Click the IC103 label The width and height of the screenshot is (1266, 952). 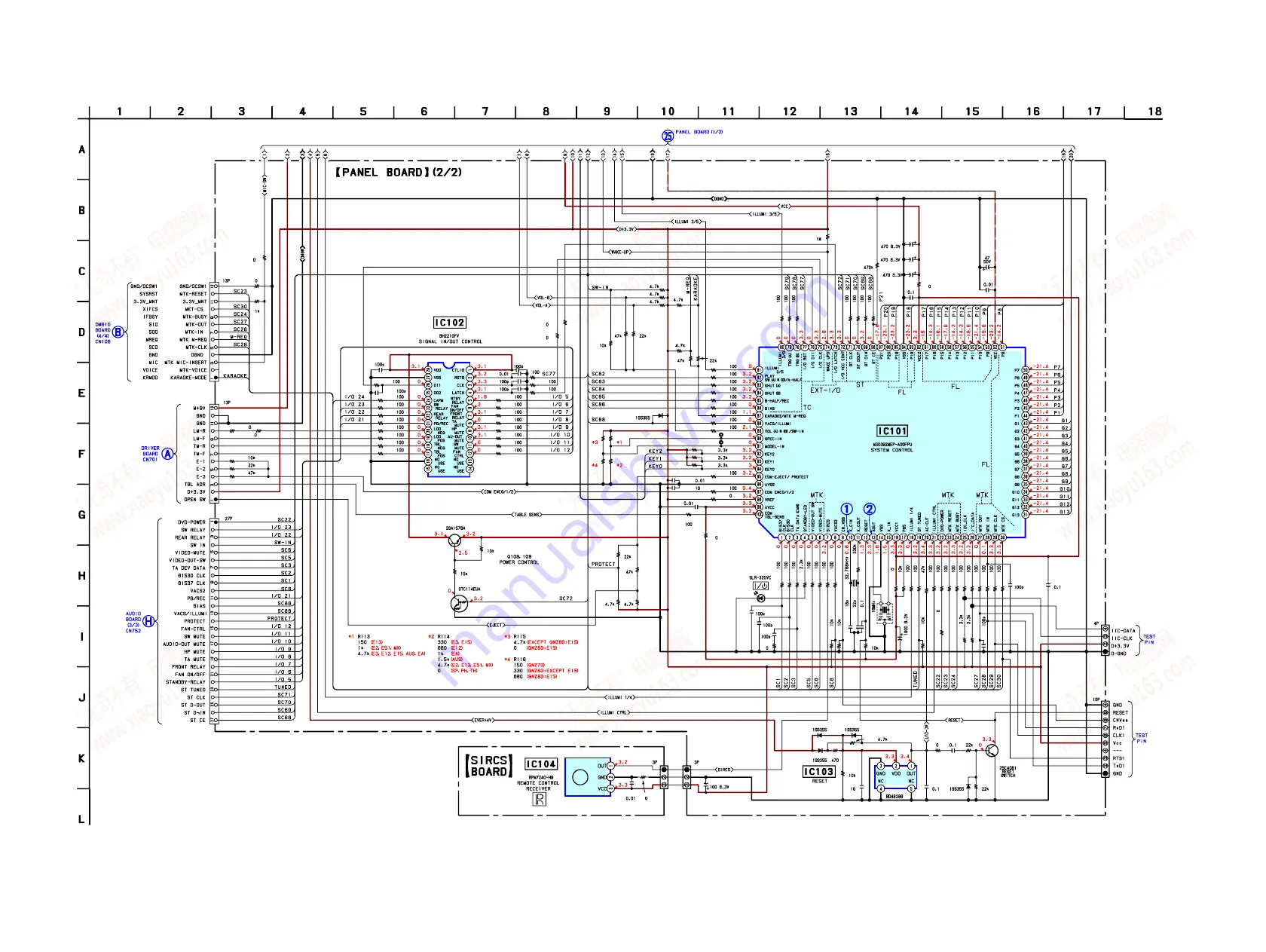(818, 772)
